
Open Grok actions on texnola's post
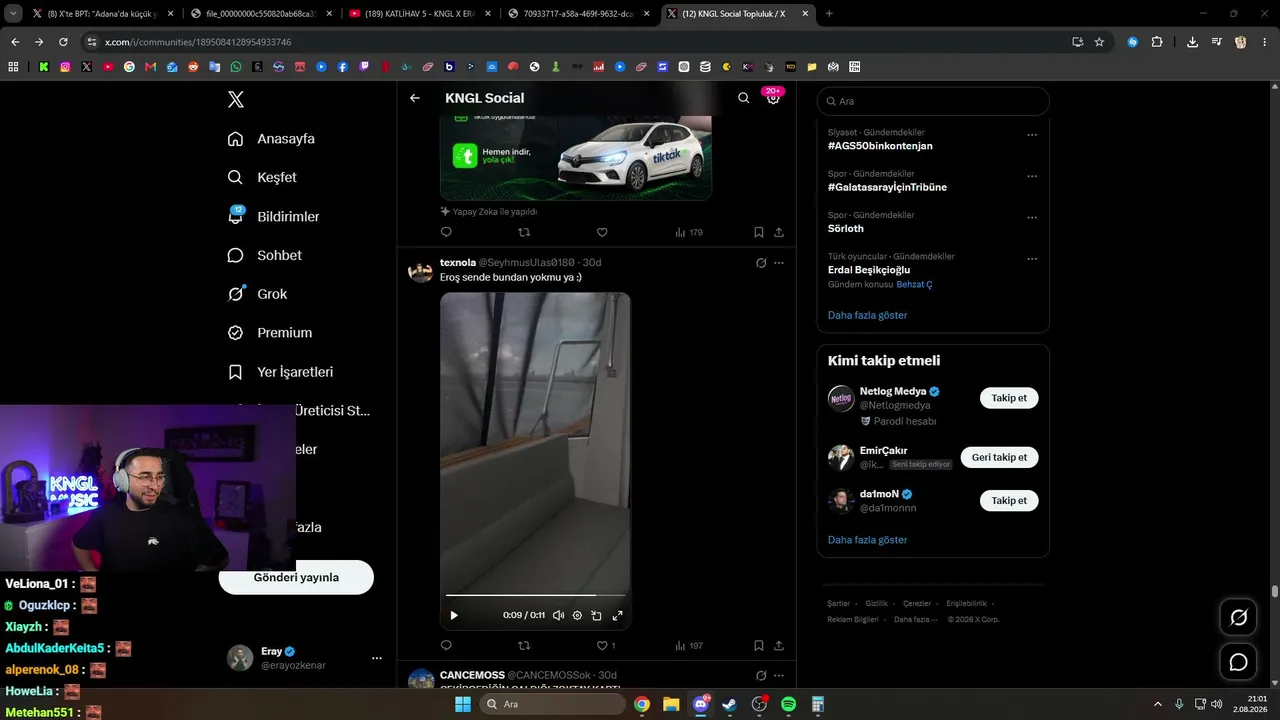(x=761, y=263)
